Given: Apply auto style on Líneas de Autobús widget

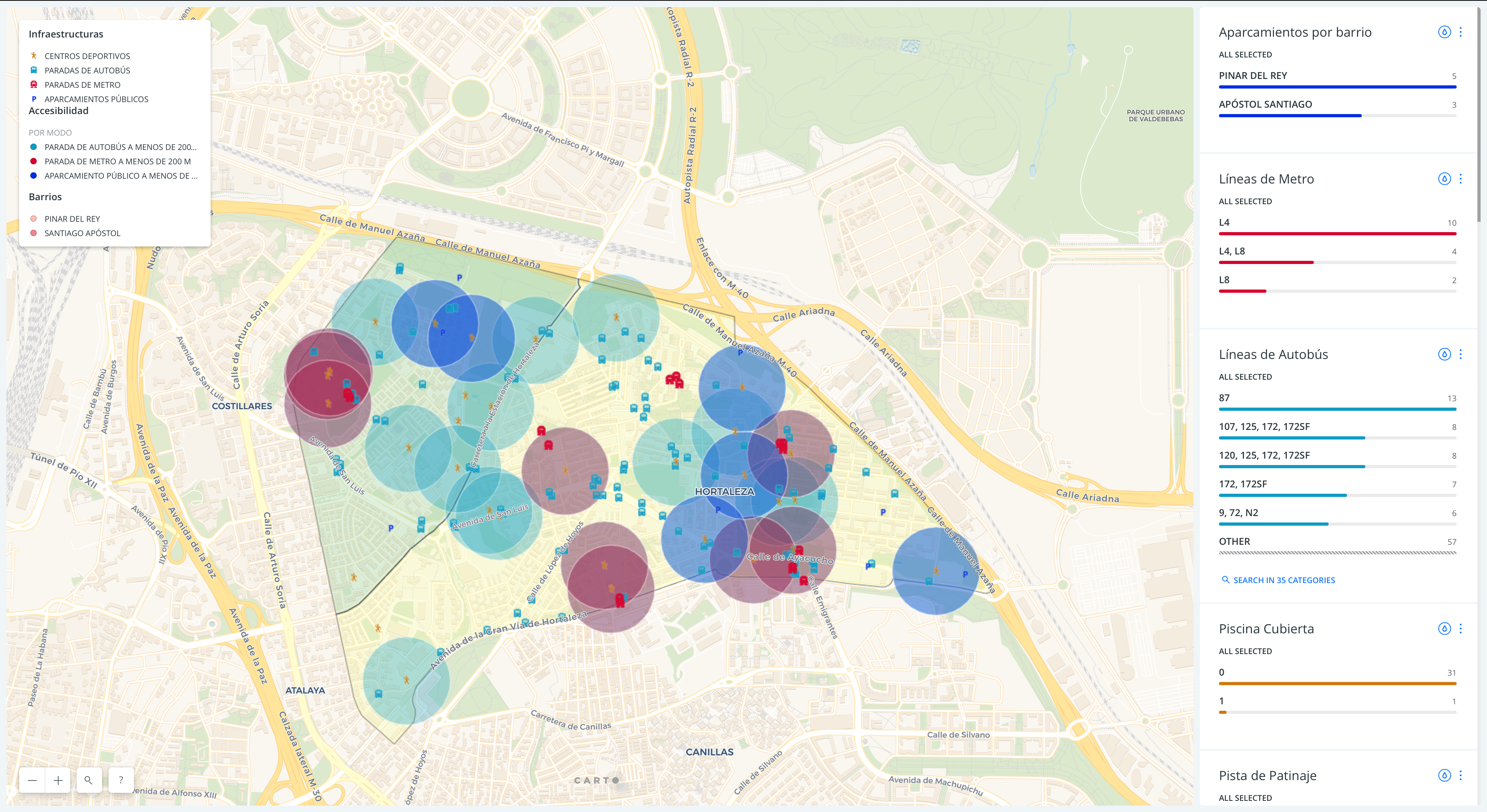Looking at the screenshot, I should pos(1444,354).
